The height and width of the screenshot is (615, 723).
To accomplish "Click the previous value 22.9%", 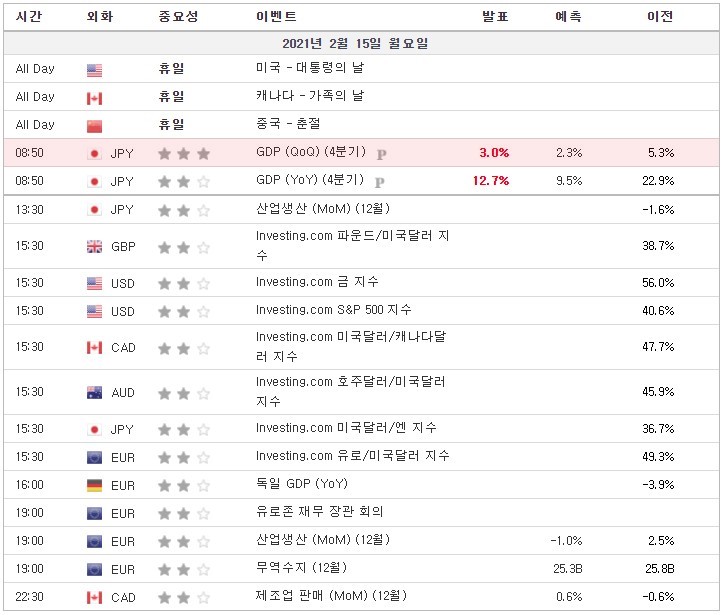I will [x=658, y=181].
